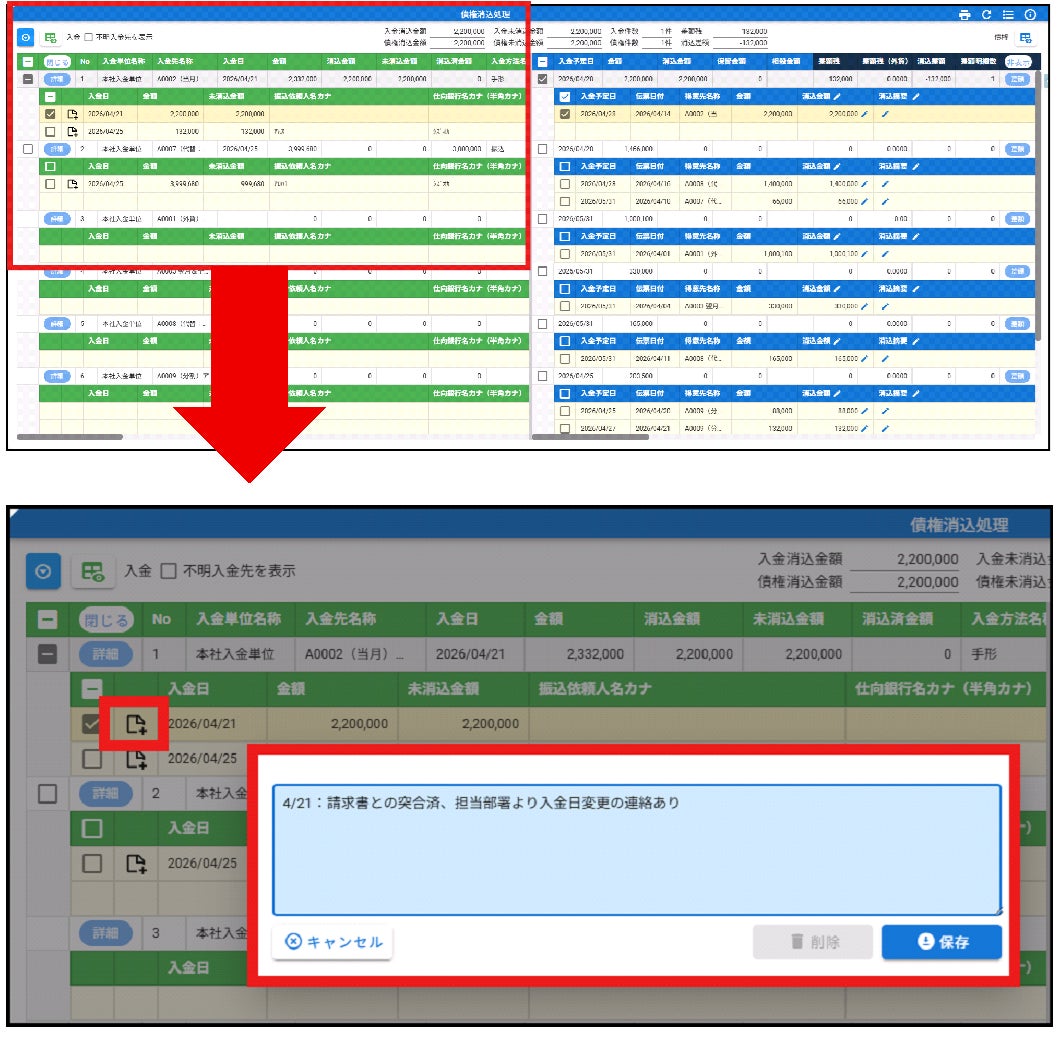Click the highlighted memo icon for 2026/04/21 row

click(136, 724)
